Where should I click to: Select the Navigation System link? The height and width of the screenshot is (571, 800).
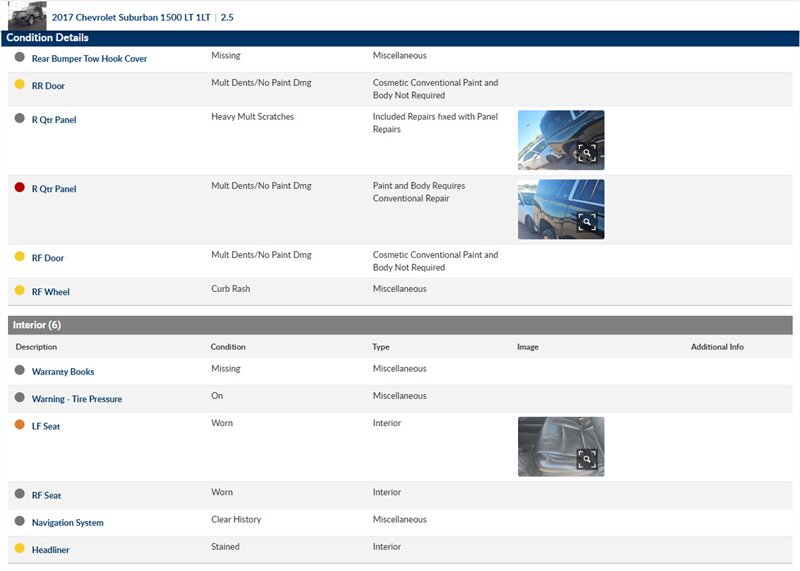coord(68,523)
